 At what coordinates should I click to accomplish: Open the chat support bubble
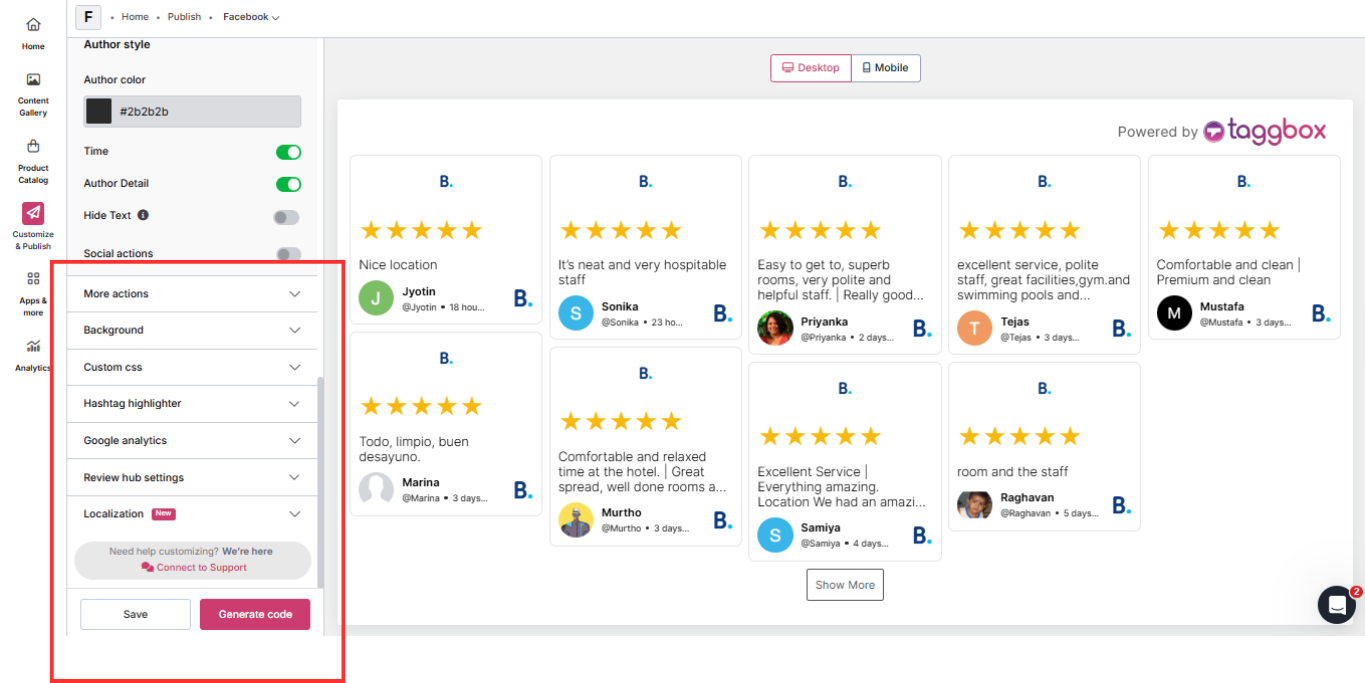(x=1336, y=605)
